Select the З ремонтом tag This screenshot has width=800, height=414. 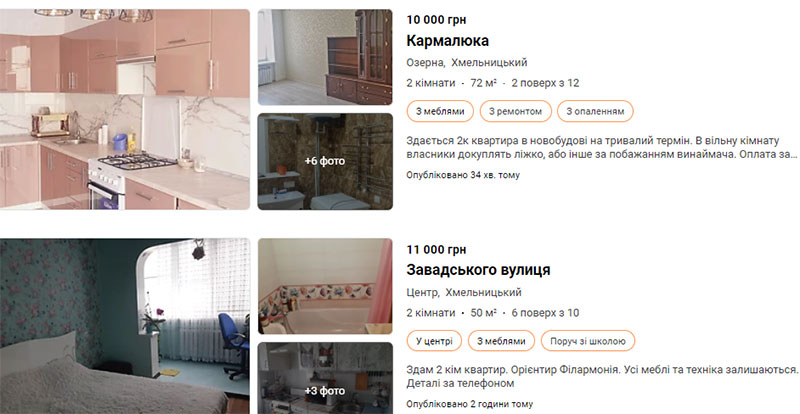click(515, 111)
